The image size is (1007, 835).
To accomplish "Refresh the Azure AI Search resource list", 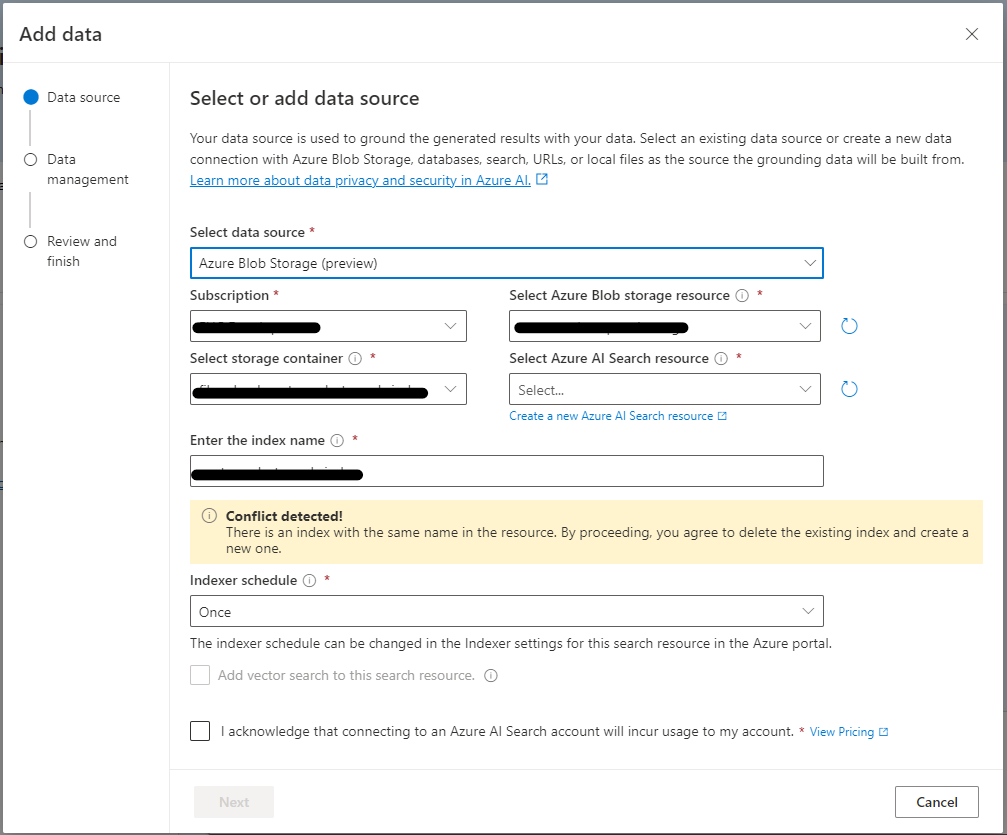I will [x=849, y=389].
